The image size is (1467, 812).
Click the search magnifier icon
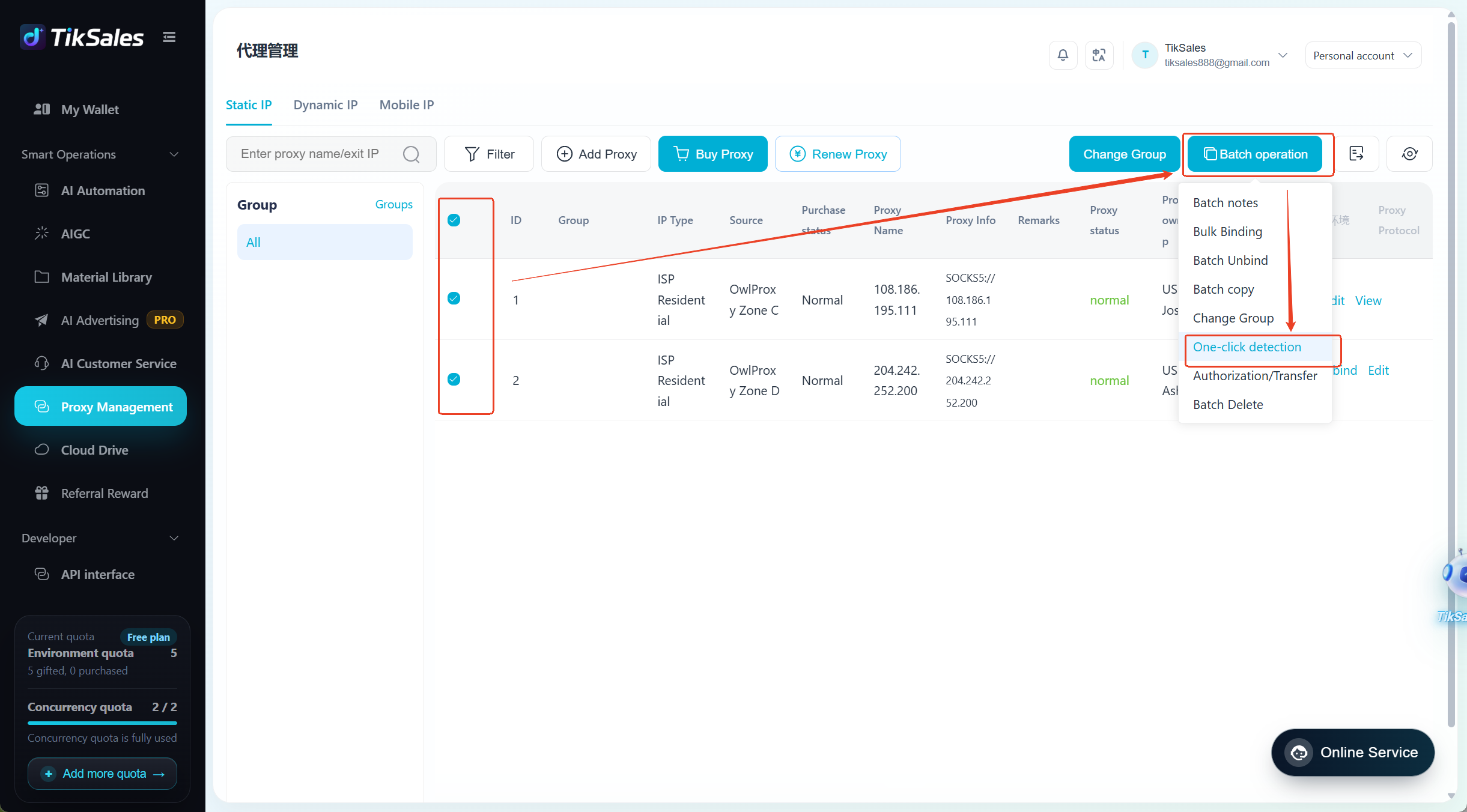412,154
